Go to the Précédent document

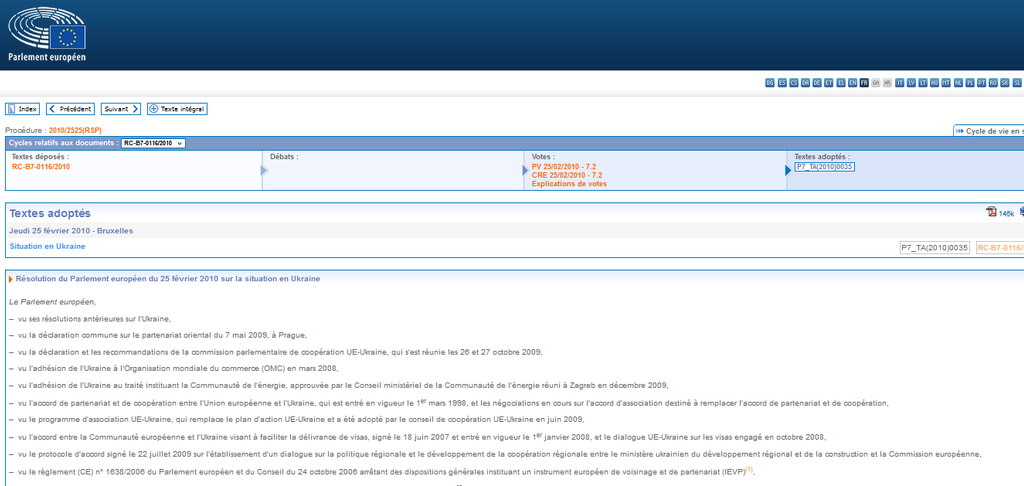pos(70,109)
